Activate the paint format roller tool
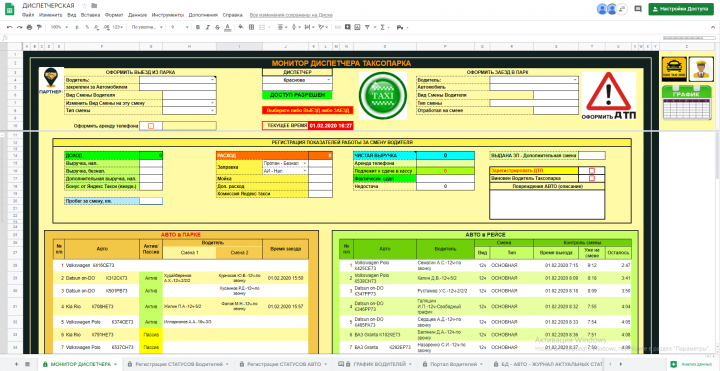 coord(39,27)
